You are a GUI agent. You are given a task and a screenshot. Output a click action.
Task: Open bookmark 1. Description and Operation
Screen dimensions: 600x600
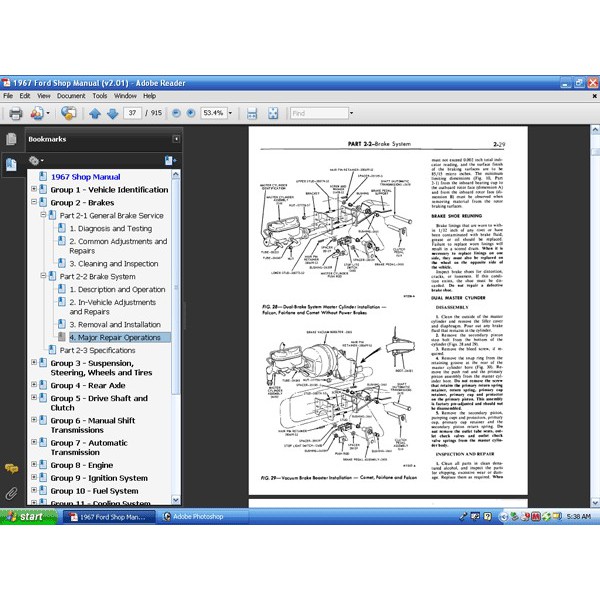(x=117, y=289)
